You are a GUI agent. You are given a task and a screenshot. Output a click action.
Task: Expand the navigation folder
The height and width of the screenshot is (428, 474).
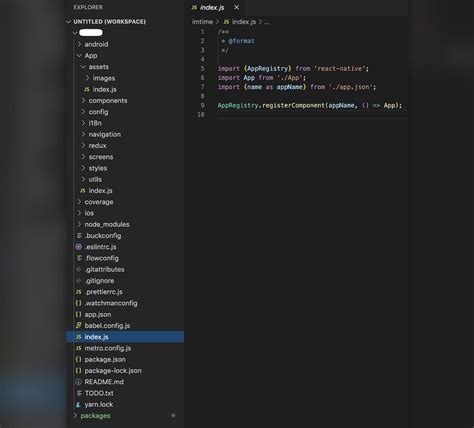click(105, 134)
